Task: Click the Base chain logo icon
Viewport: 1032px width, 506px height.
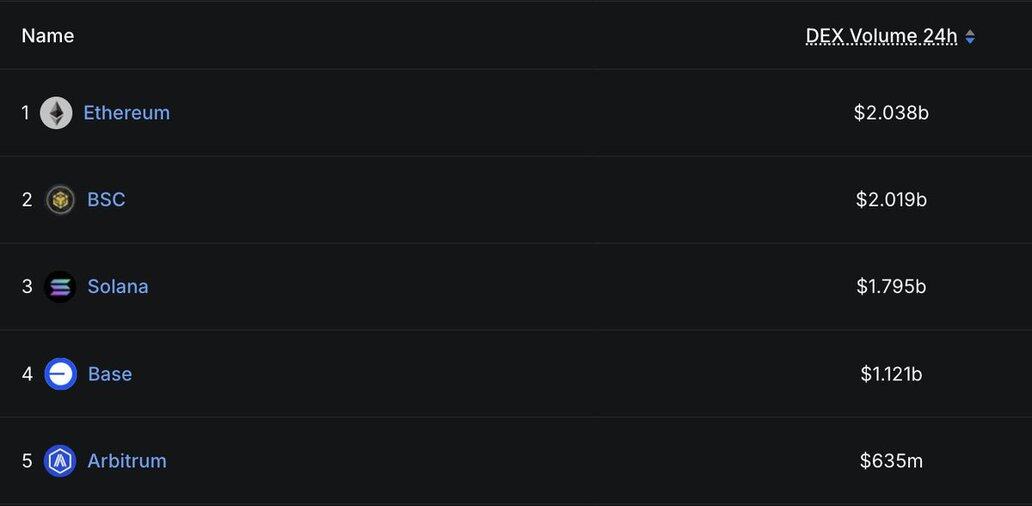Action: click(x=60, y=374)
